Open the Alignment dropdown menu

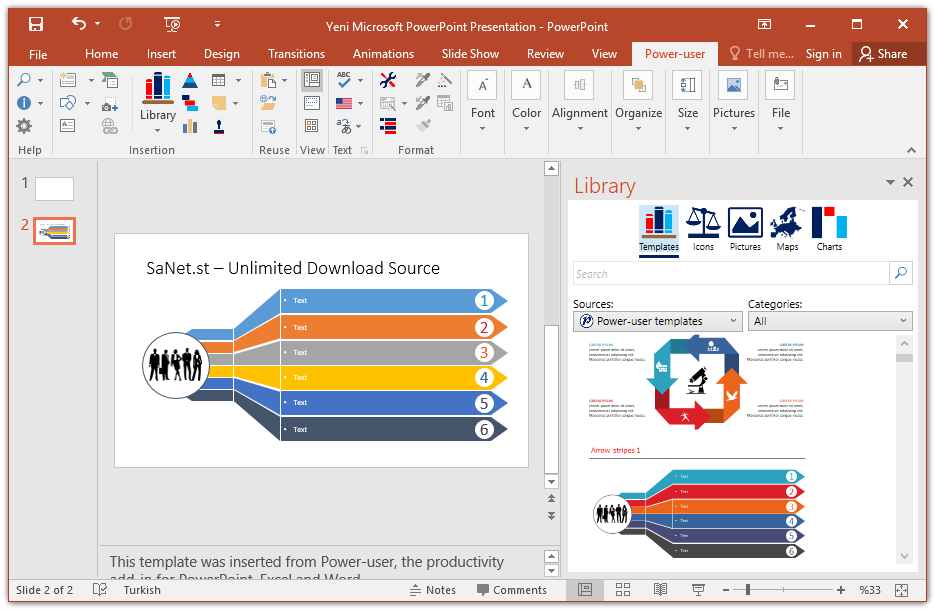(x=579, y=127)
